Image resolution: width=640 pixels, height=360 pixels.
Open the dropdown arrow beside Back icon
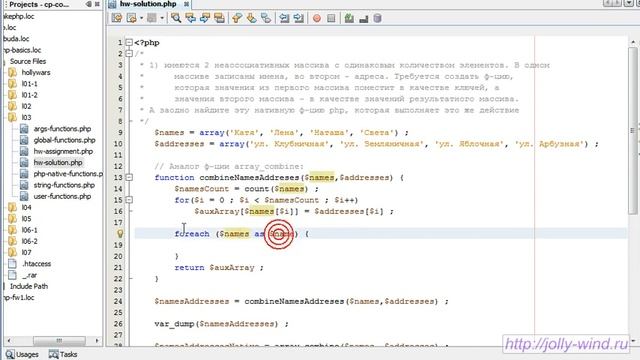coord(141,18)
